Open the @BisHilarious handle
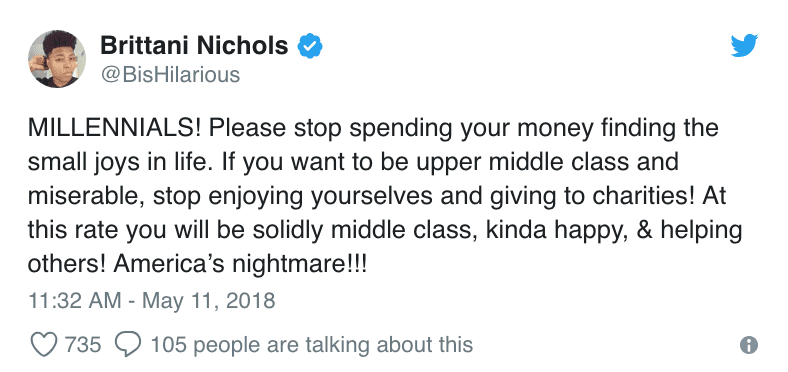Screen dimensions: 788x372 click(x=170, y=75)
